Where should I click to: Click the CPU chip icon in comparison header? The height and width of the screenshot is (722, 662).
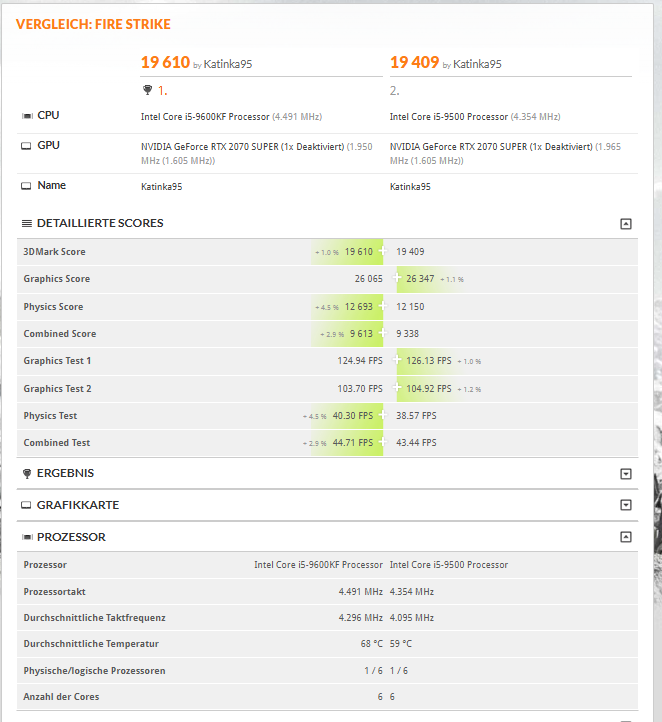point(27,116)
